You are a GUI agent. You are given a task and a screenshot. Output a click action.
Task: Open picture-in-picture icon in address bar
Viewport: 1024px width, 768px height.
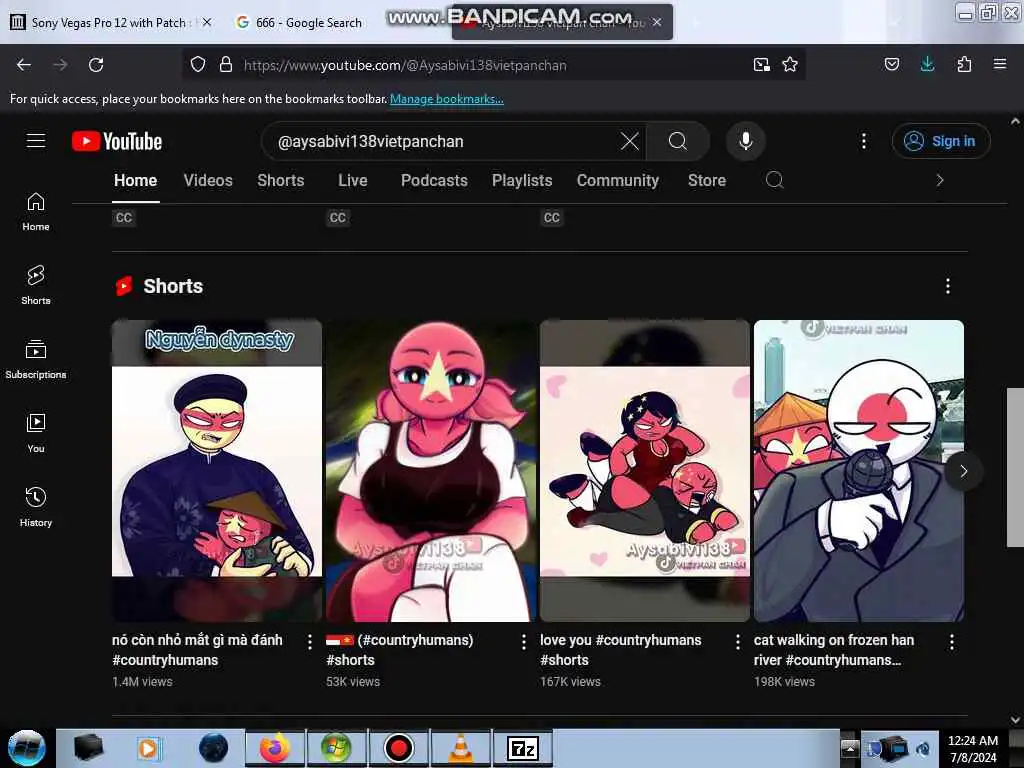click(761, 65)
